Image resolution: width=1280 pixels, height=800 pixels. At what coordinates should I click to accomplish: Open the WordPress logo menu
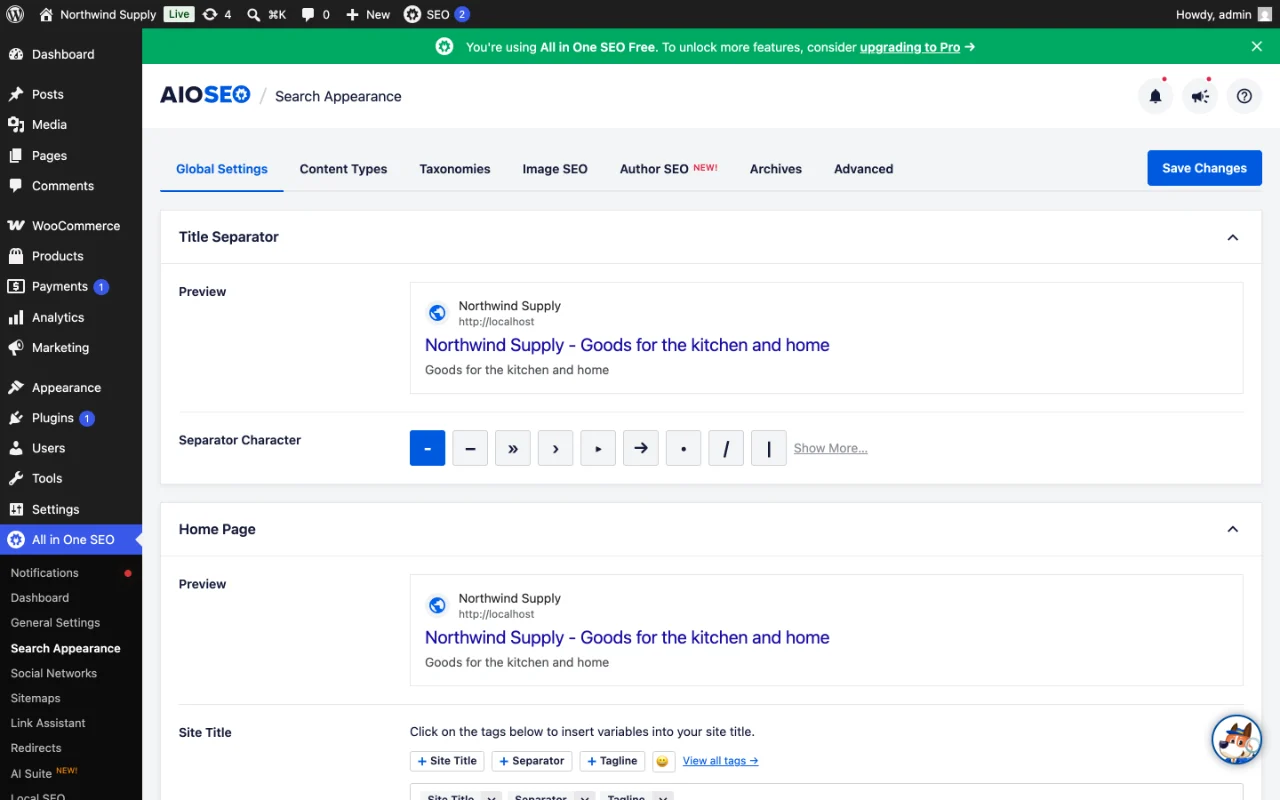(x=15, y=14)
